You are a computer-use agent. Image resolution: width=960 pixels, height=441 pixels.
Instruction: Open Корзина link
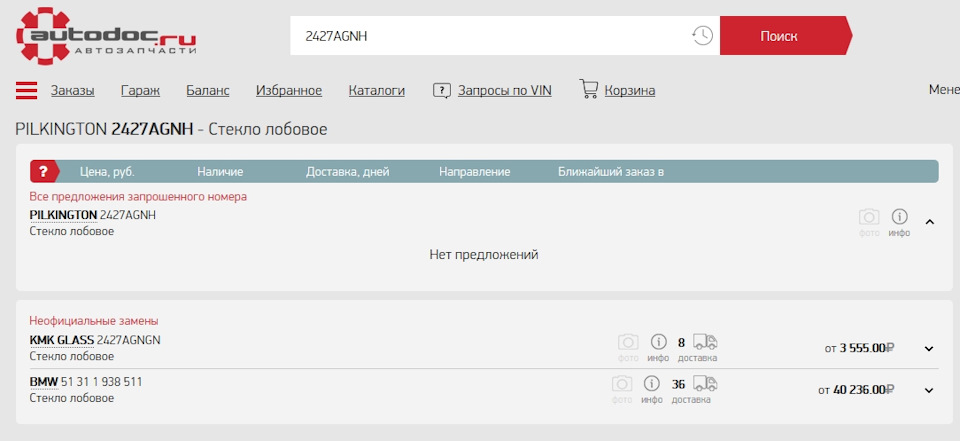[629, 91]
